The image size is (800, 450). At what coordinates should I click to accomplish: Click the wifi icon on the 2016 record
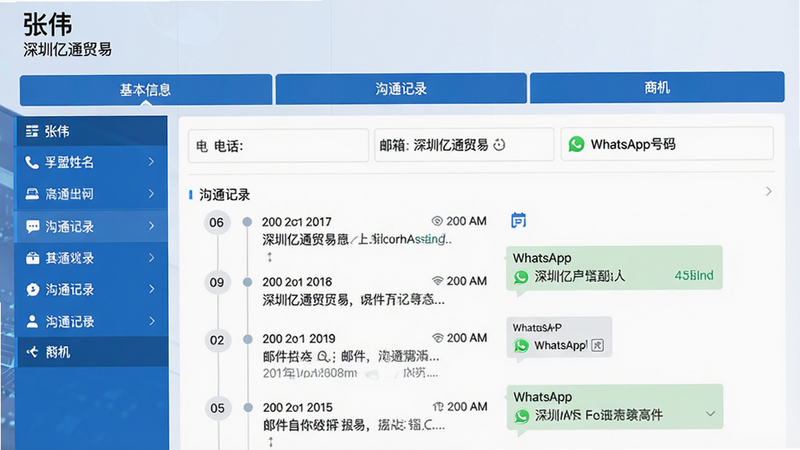pyautogui.click(x=437, y=281)
